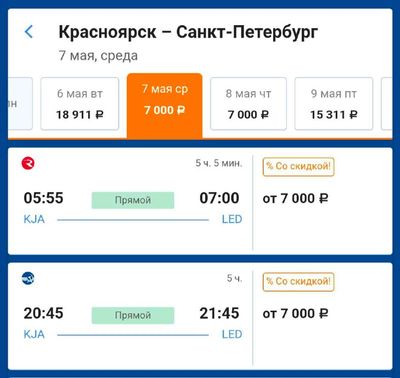Choose the second flight price от 7 000 ₽
The image size is (400, 378).
pos(295,314)
